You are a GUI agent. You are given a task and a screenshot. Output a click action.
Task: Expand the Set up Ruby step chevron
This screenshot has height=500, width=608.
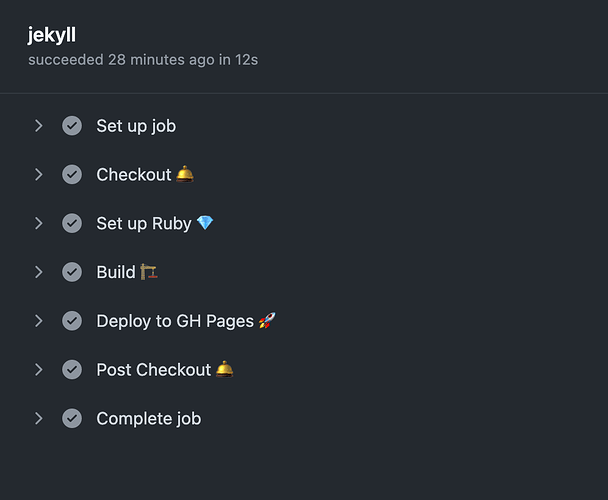38,223
